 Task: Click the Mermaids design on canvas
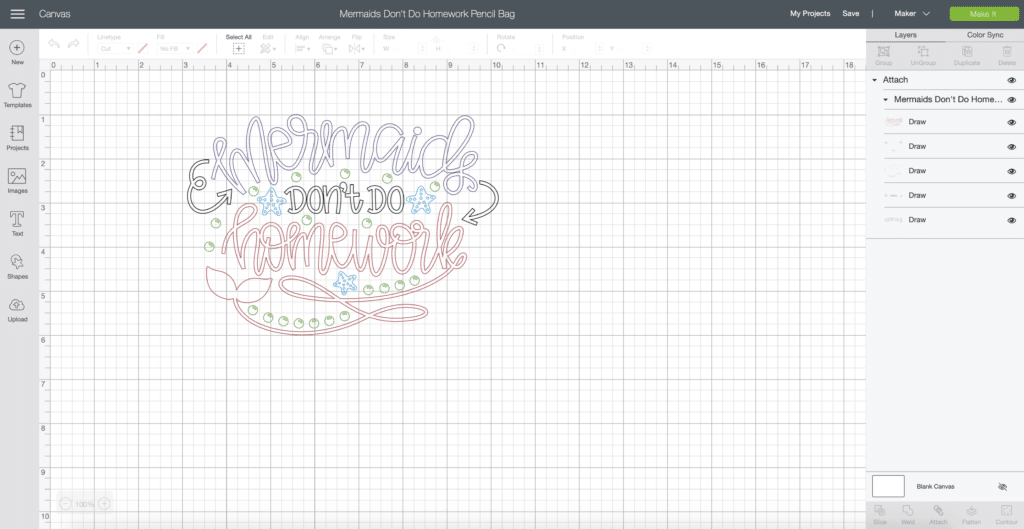click(343, 225)
